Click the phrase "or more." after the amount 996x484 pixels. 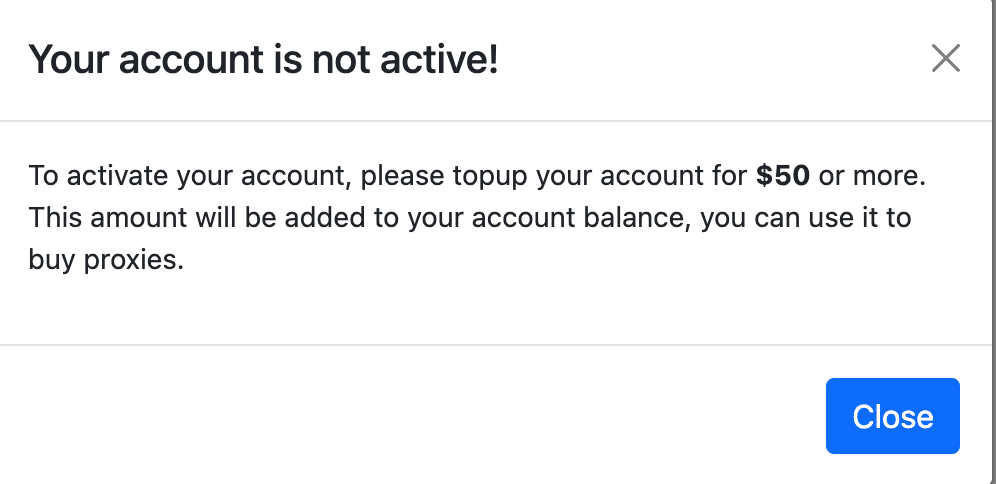coord(872,176)
